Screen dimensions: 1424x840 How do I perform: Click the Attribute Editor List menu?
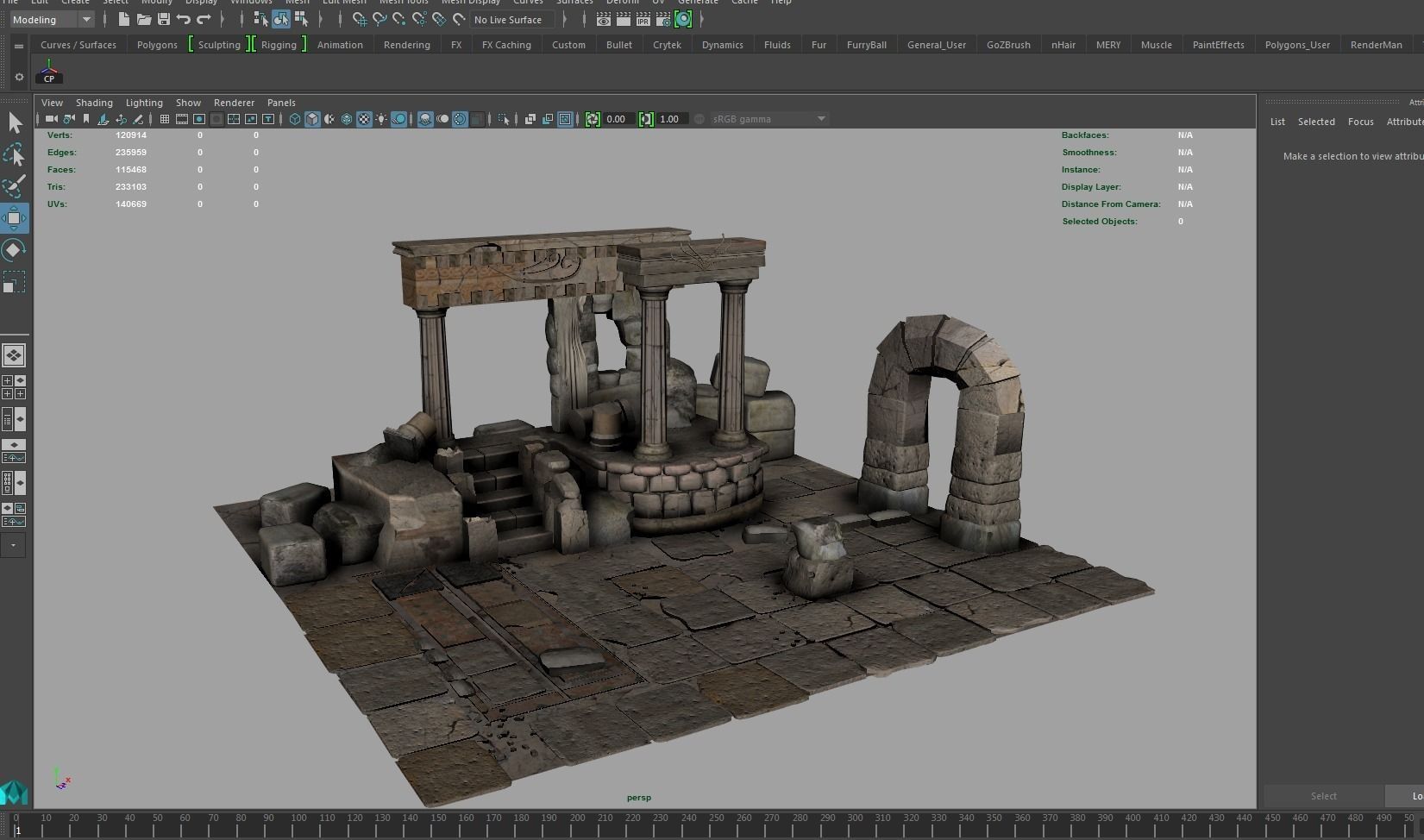point(1277,122)
